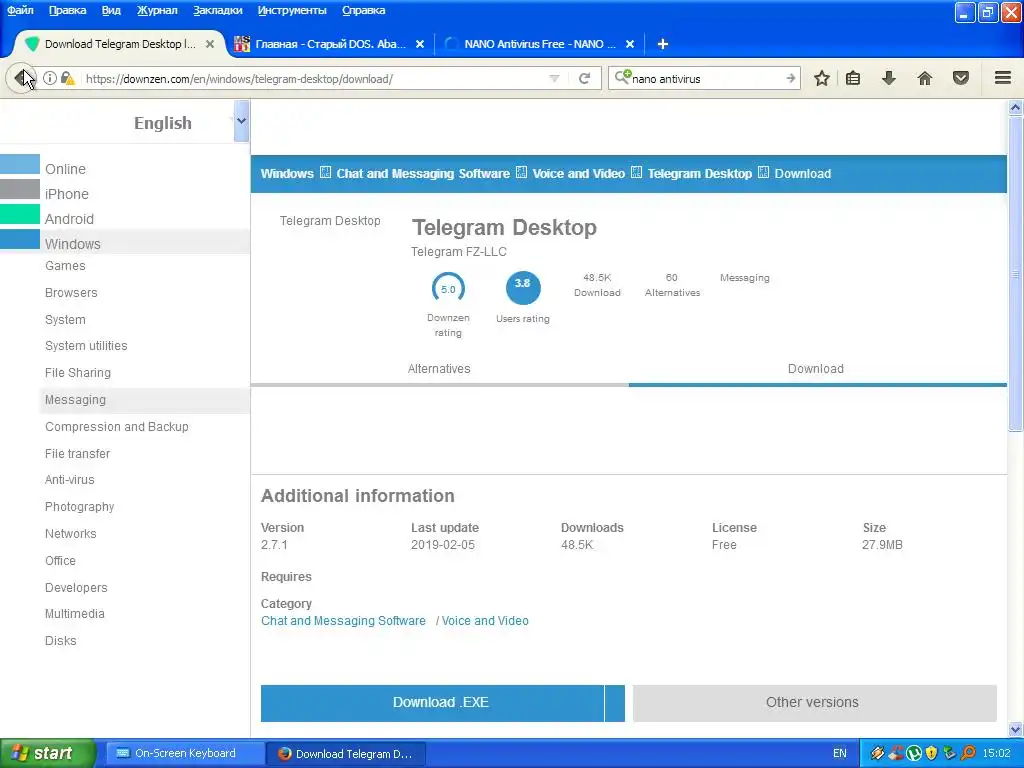Show bookmarks list icon
1024x768 pixels.
pyautogui.click(x=853, y=78)
